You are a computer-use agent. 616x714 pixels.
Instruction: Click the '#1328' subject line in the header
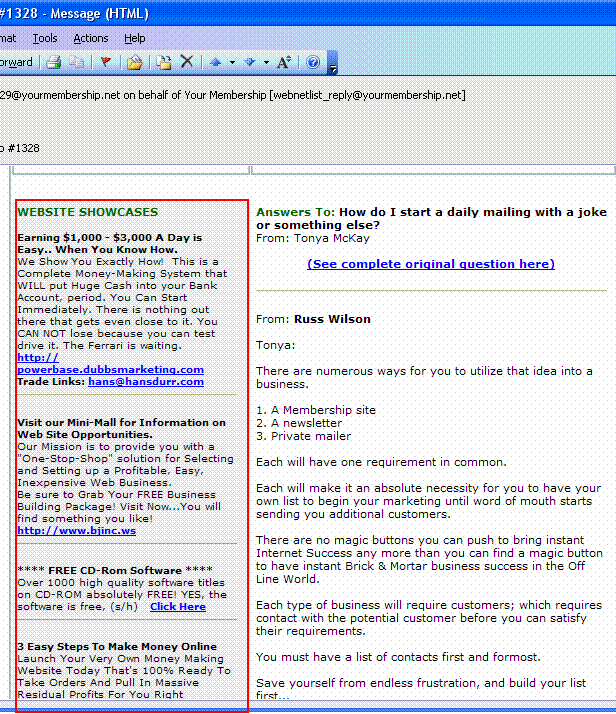[24, 148]
